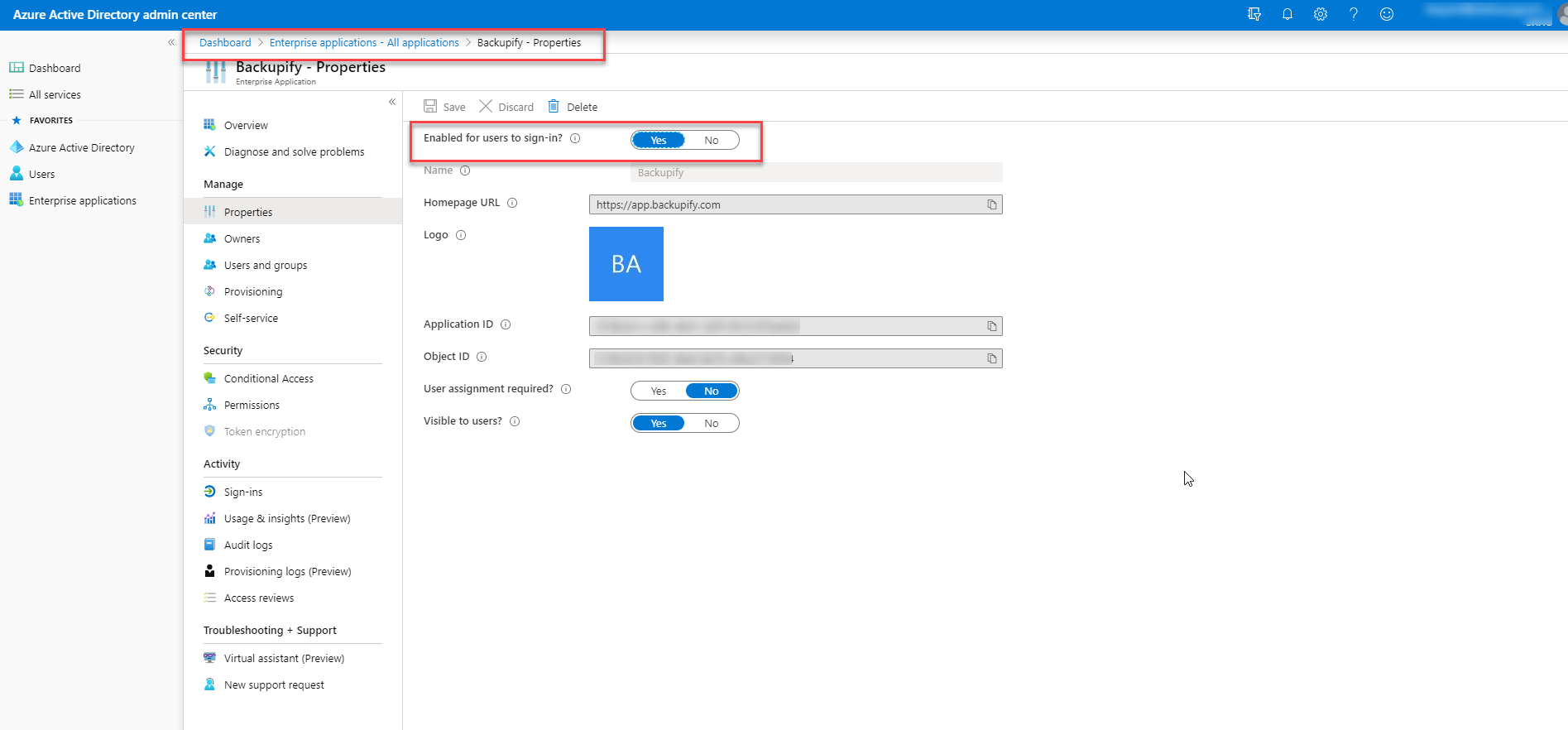Select Properties in the Manage section
1568x730 pixels.
point(293,212)
